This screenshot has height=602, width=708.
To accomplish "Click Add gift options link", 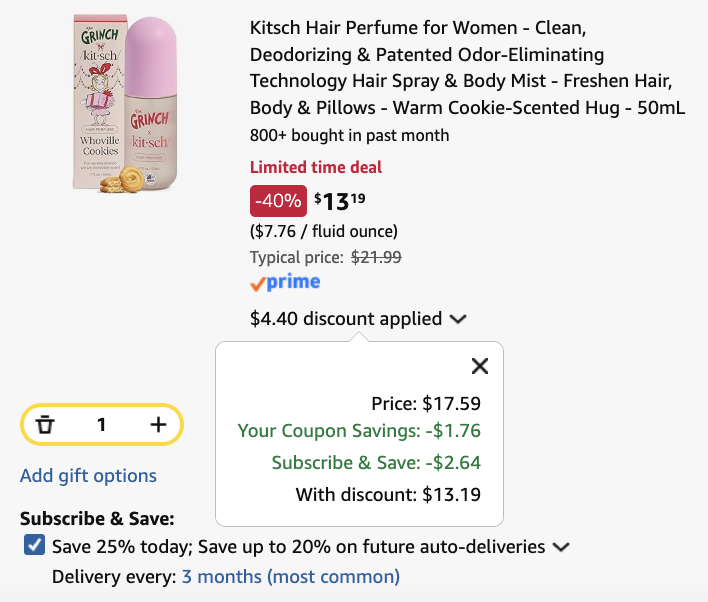I will coord(88,476).
